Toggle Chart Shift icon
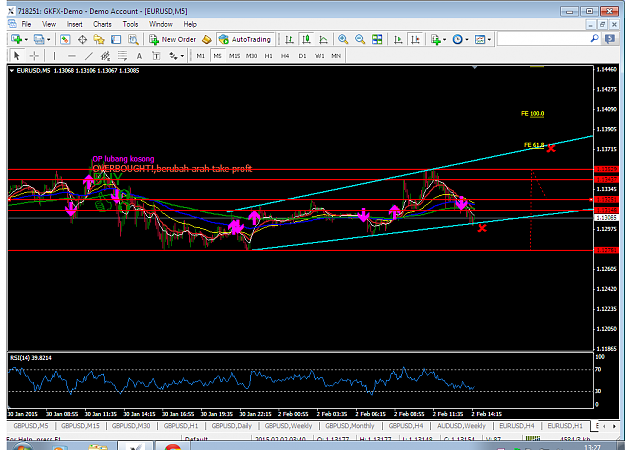The width and height of the screenshot is (625, 450). pyautogui.click(x=415, y=39)
